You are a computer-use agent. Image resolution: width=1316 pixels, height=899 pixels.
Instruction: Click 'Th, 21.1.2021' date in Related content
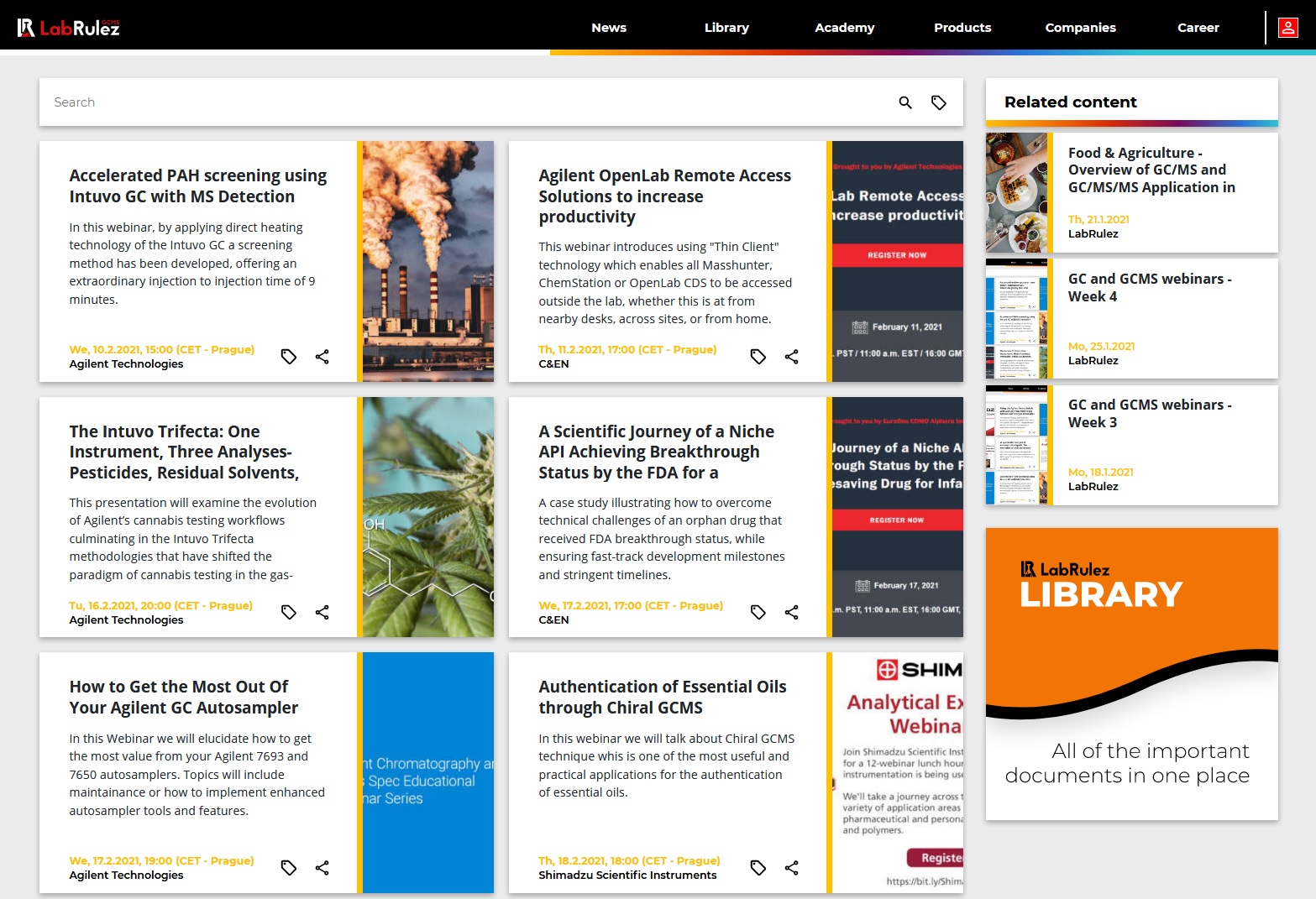tap(1098, 219)
